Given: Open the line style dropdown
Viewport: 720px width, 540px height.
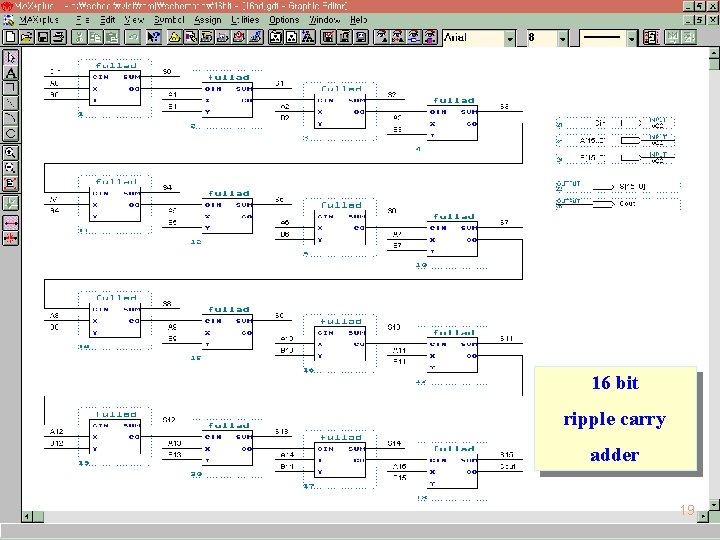Looking at the screenshot, I should point(632,39).
